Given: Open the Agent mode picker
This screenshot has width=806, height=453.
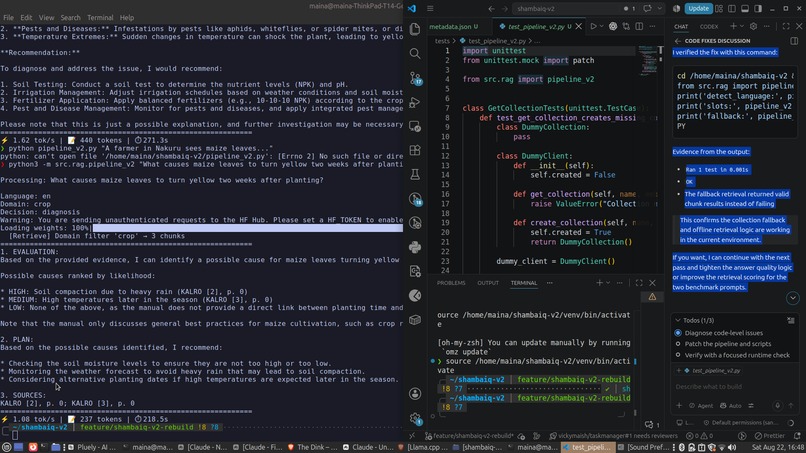Looking at the screenshot, I should click(x=701, y=406).
